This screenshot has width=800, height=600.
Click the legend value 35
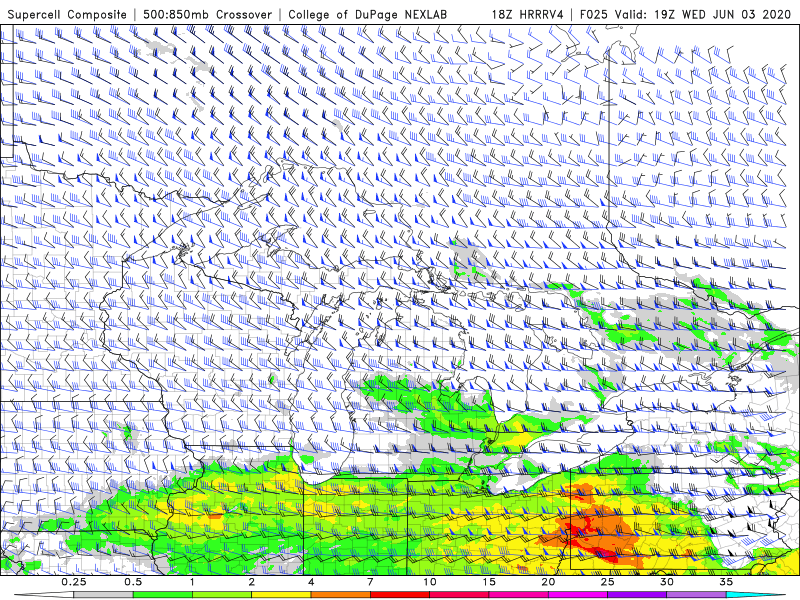[726, 582]
